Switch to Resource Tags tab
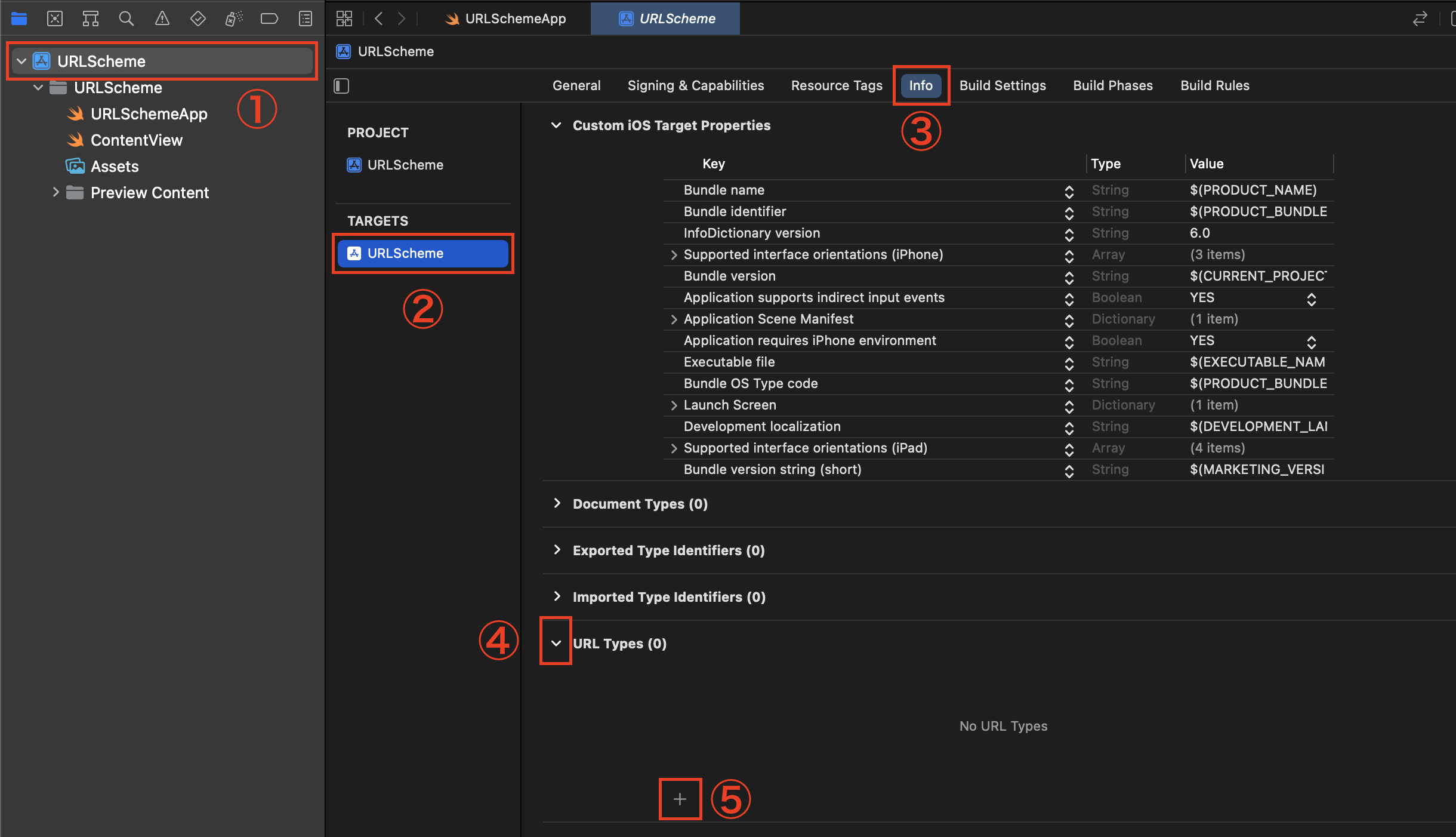 point(837,85)
